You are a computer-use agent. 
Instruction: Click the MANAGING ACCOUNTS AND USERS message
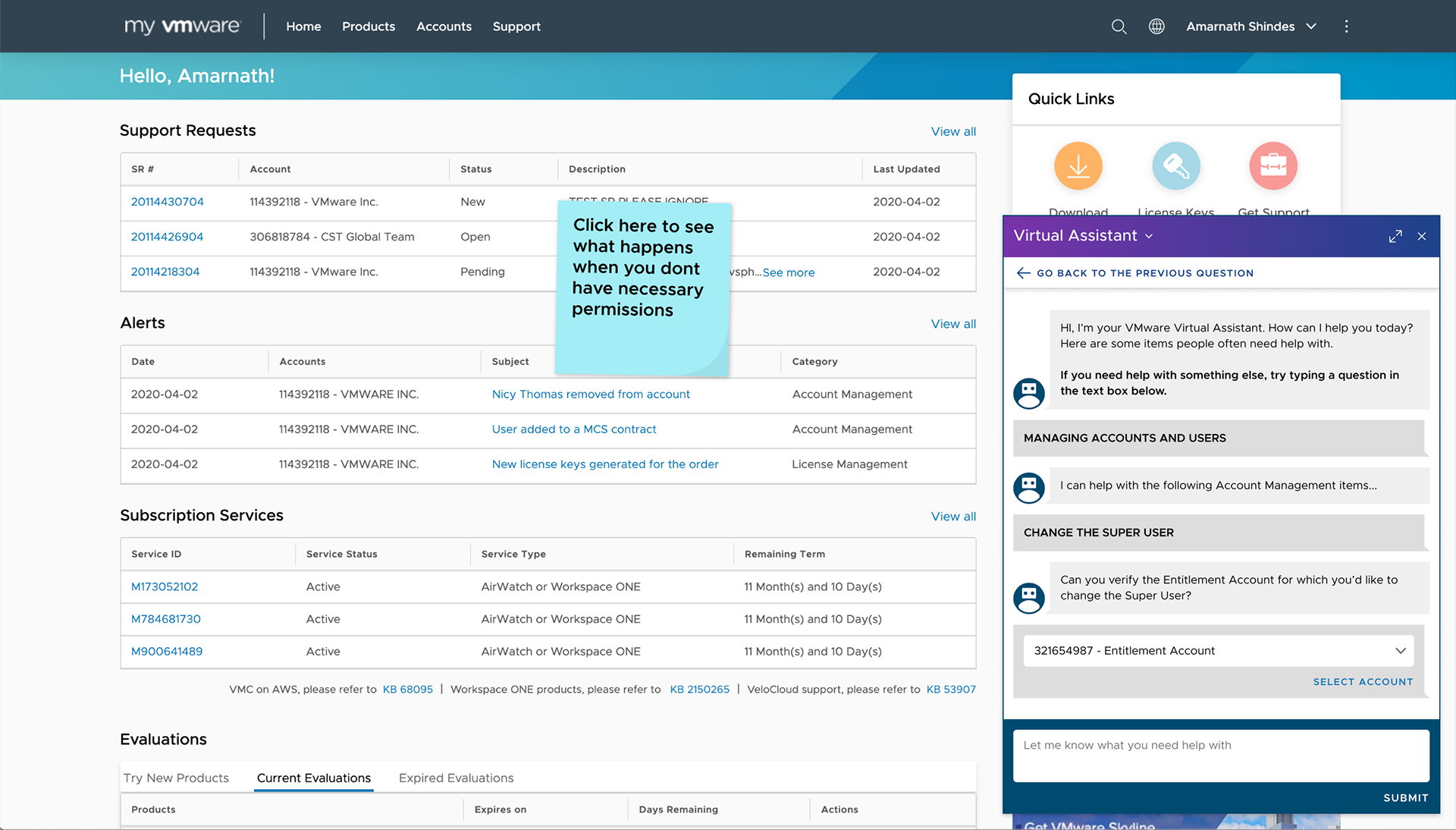(x=1219, y=439)
